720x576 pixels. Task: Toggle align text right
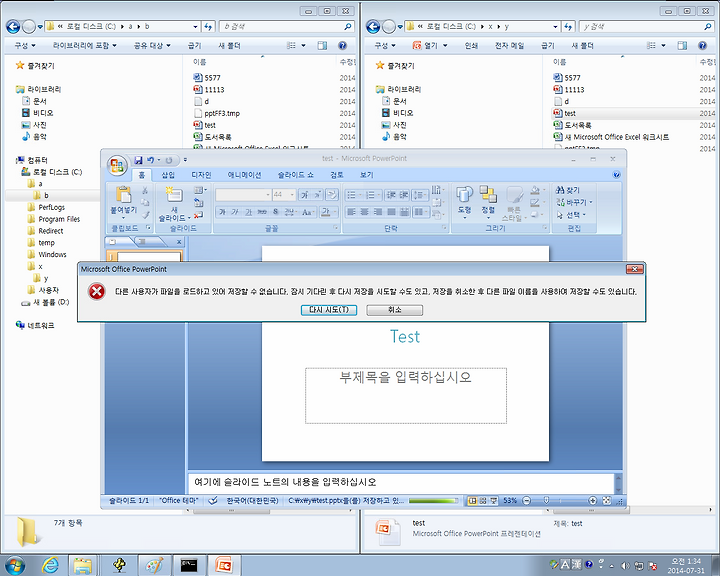[377, 212]
